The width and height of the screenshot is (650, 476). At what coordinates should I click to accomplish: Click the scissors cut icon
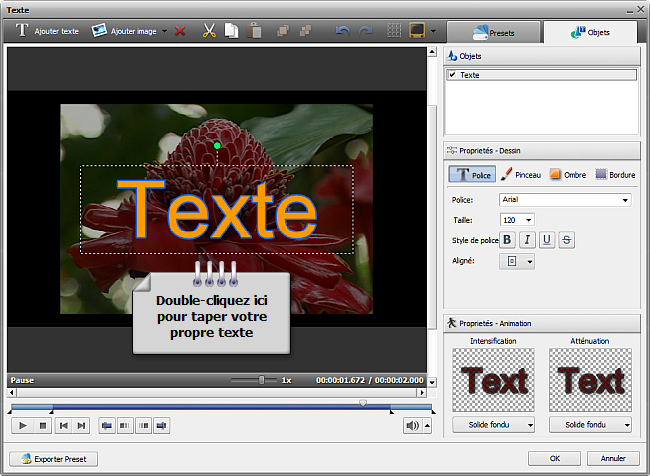click(x=209, y=31)
